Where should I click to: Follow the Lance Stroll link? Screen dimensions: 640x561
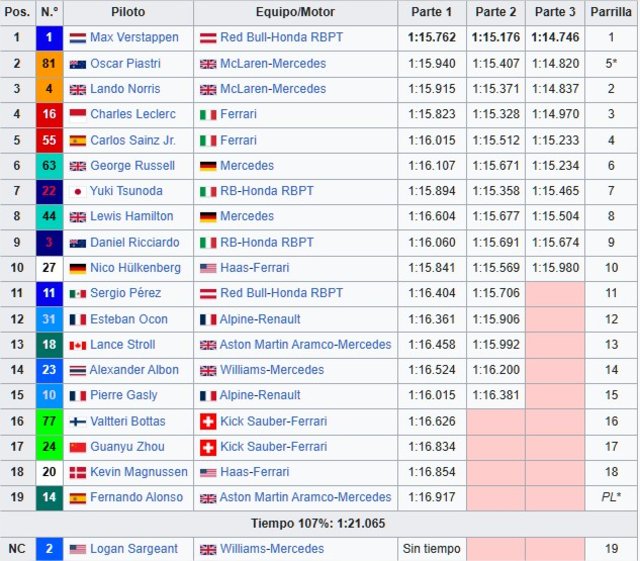point(122,345)
